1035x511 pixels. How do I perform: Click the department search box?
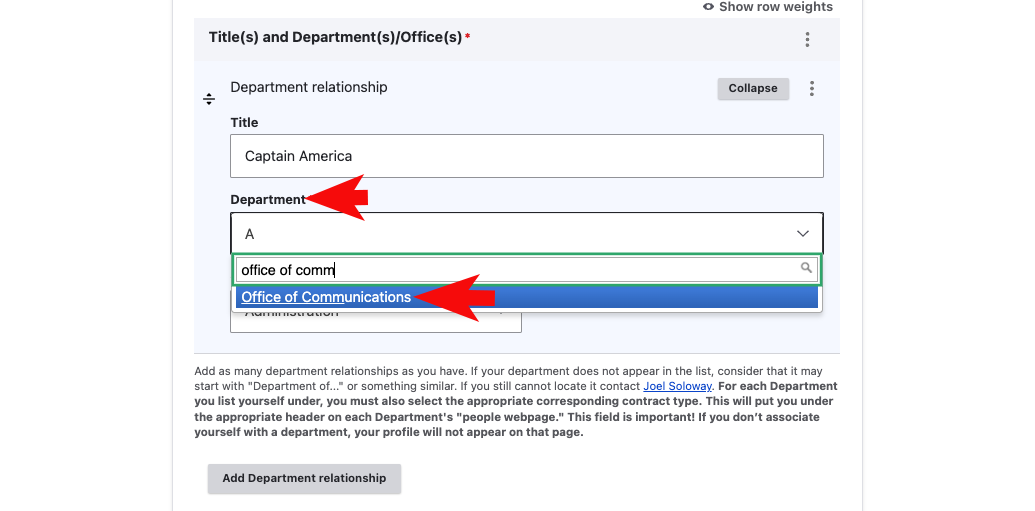point(527,269)
